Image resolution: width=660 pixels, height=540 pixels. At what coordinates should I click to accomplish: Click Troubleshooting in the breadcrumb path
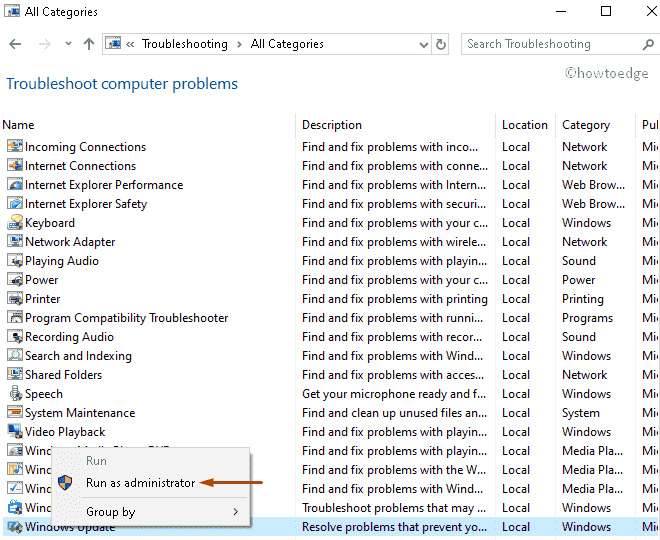184,44
